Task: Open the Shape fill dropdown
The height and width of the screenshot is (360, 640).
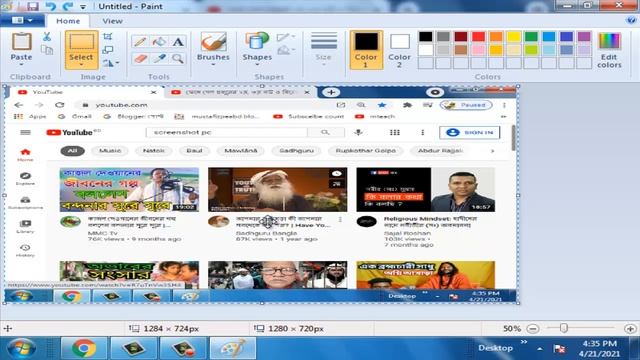Action: click(286, 50)
